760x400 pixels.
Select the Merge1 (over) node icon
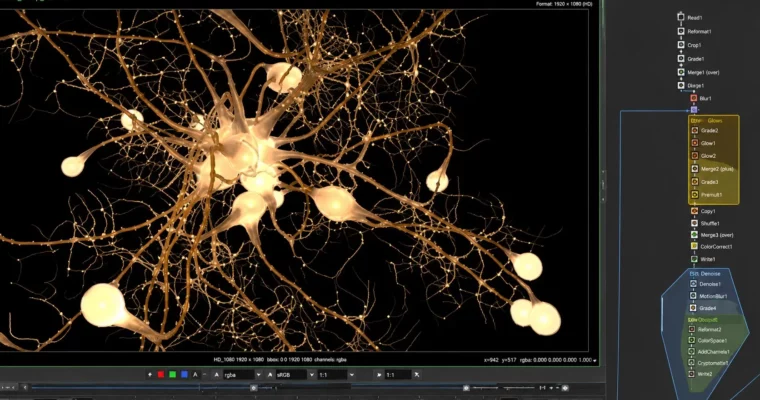(x=681, y=72)
